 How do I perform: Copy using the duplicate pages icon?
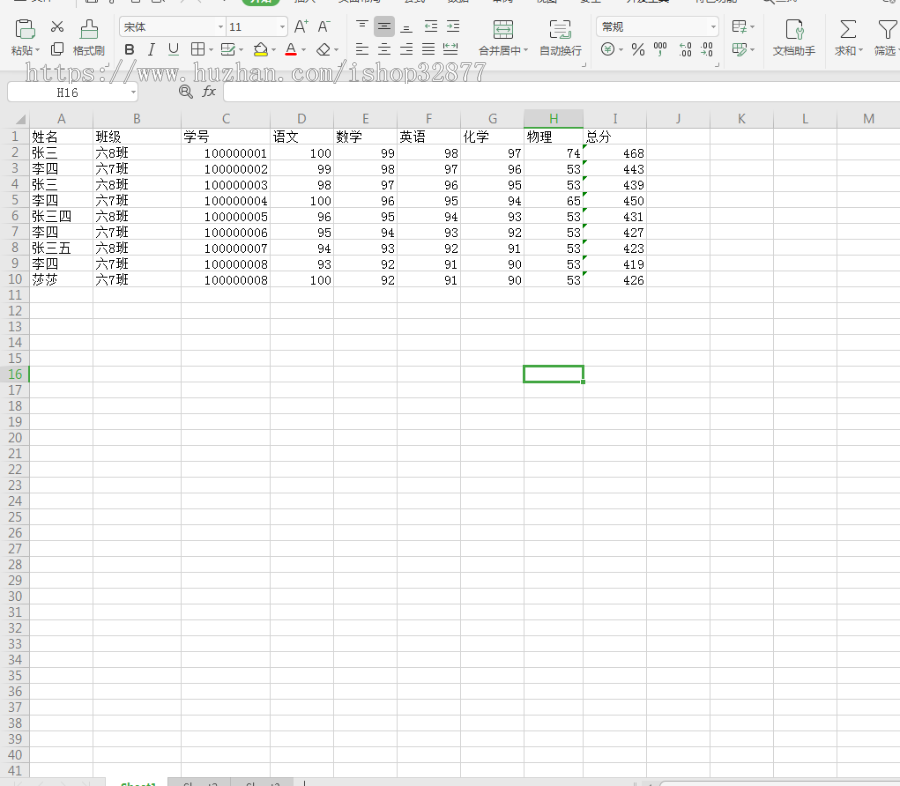[x=57, y=49]
